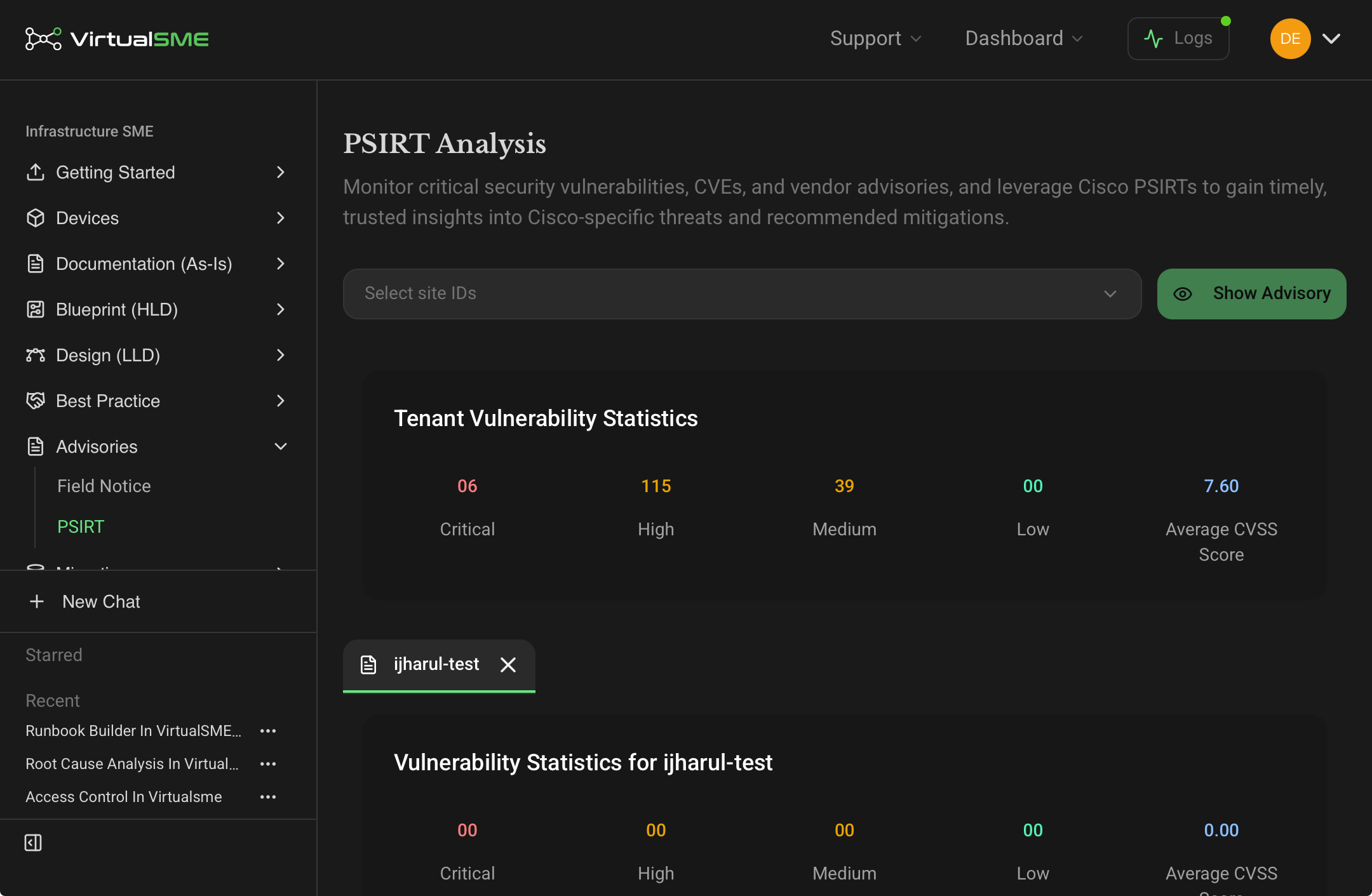The image size is (1372, 896).
Task: Open the Select site IDs dropdown
Action: click(x=742, y=293)
